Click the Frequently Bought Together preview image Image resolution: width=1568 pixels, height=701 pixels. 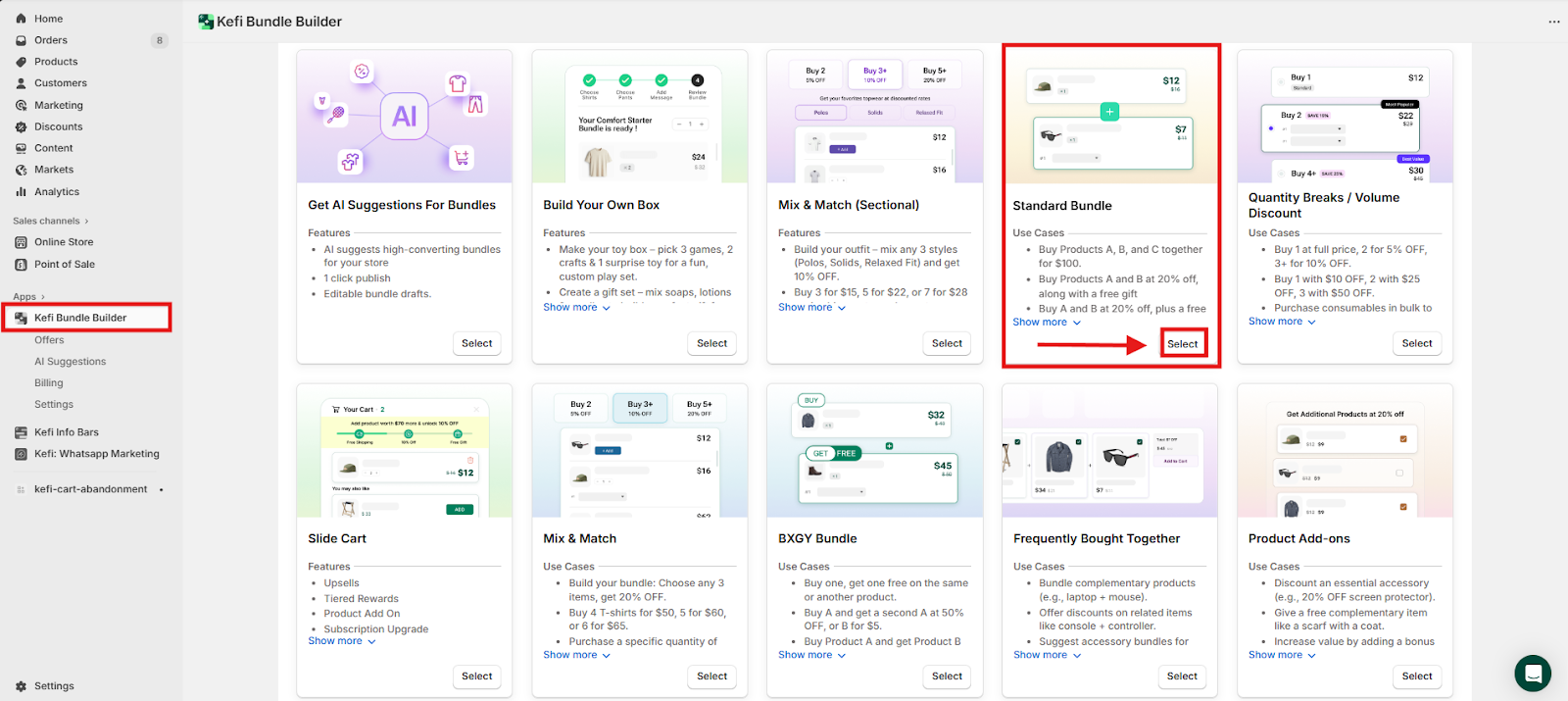coord(1109,451)
